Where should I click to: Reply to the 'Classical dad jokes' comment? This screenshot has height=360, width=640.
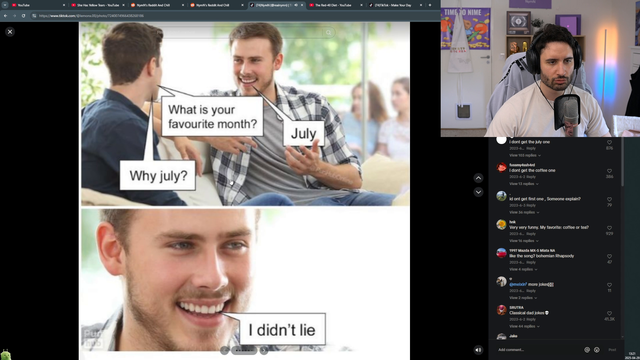tap(531, 319)
